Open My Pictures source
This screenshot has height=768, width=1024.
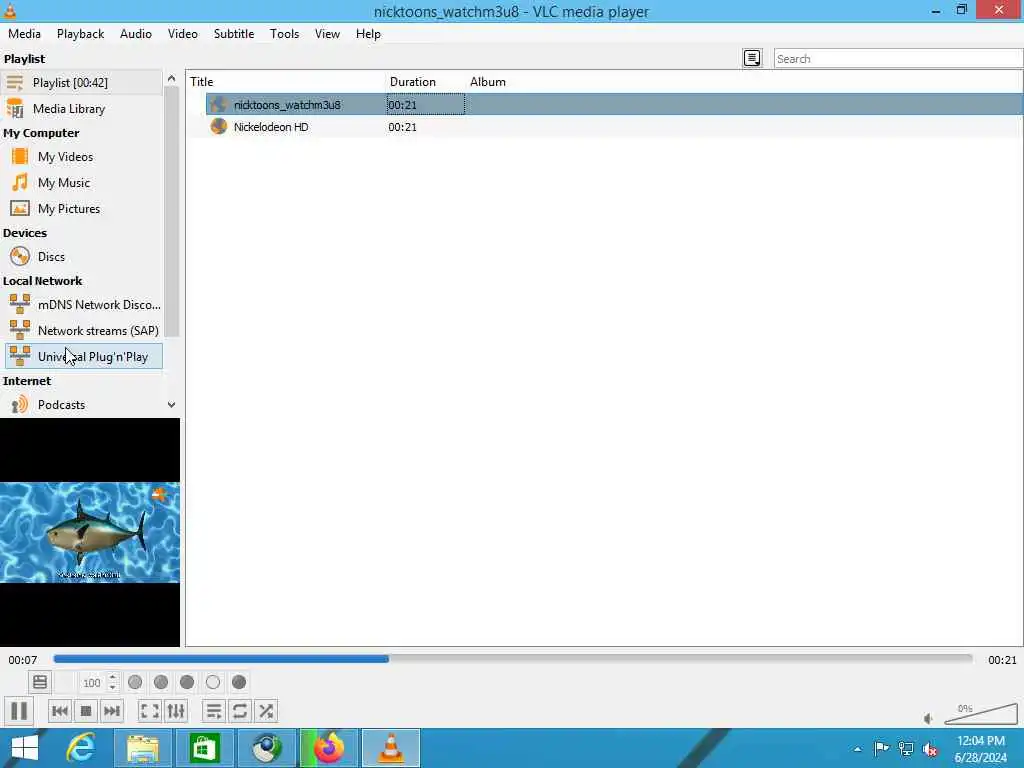[x=82, y=209]
